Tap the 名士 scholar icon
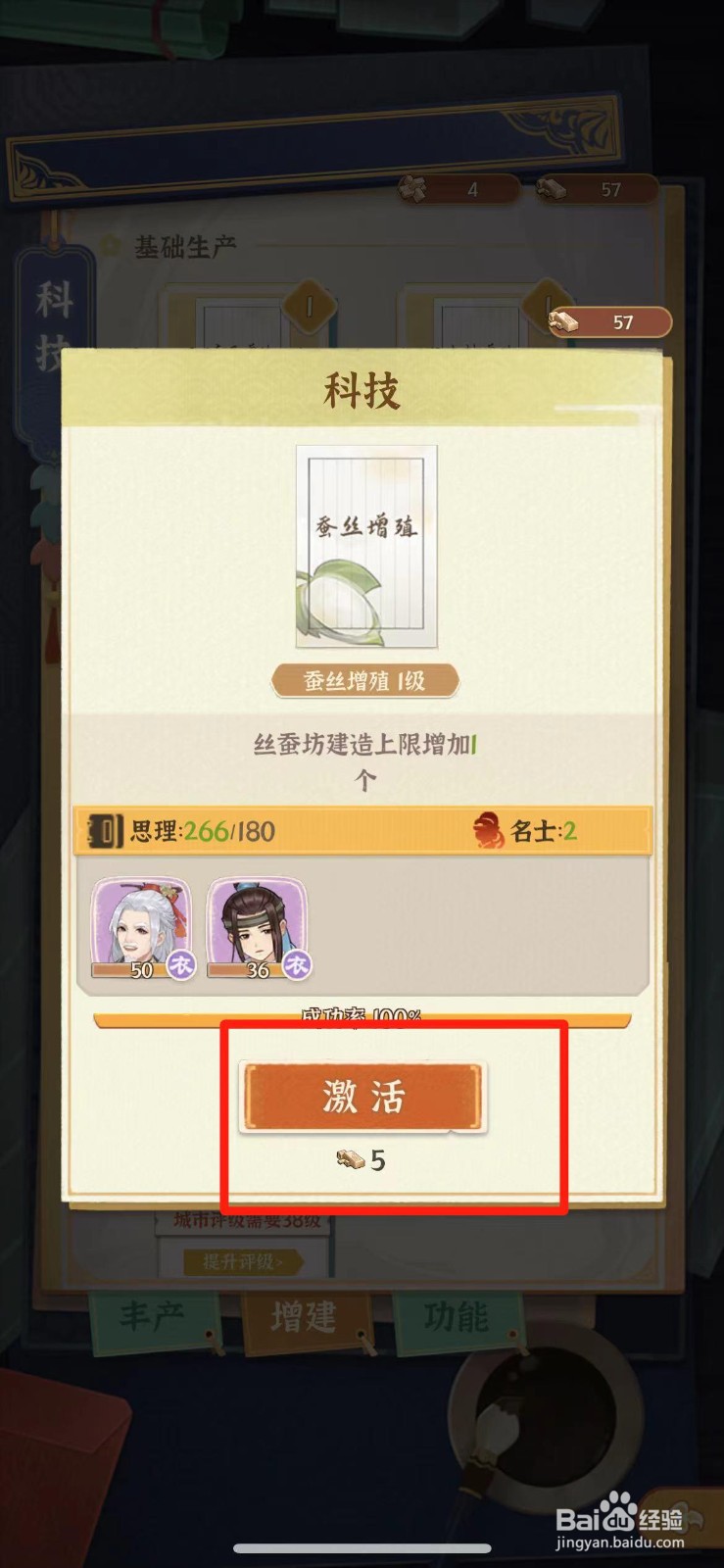Viewport: 724px width, 1568px height. (x=487, y=831)
